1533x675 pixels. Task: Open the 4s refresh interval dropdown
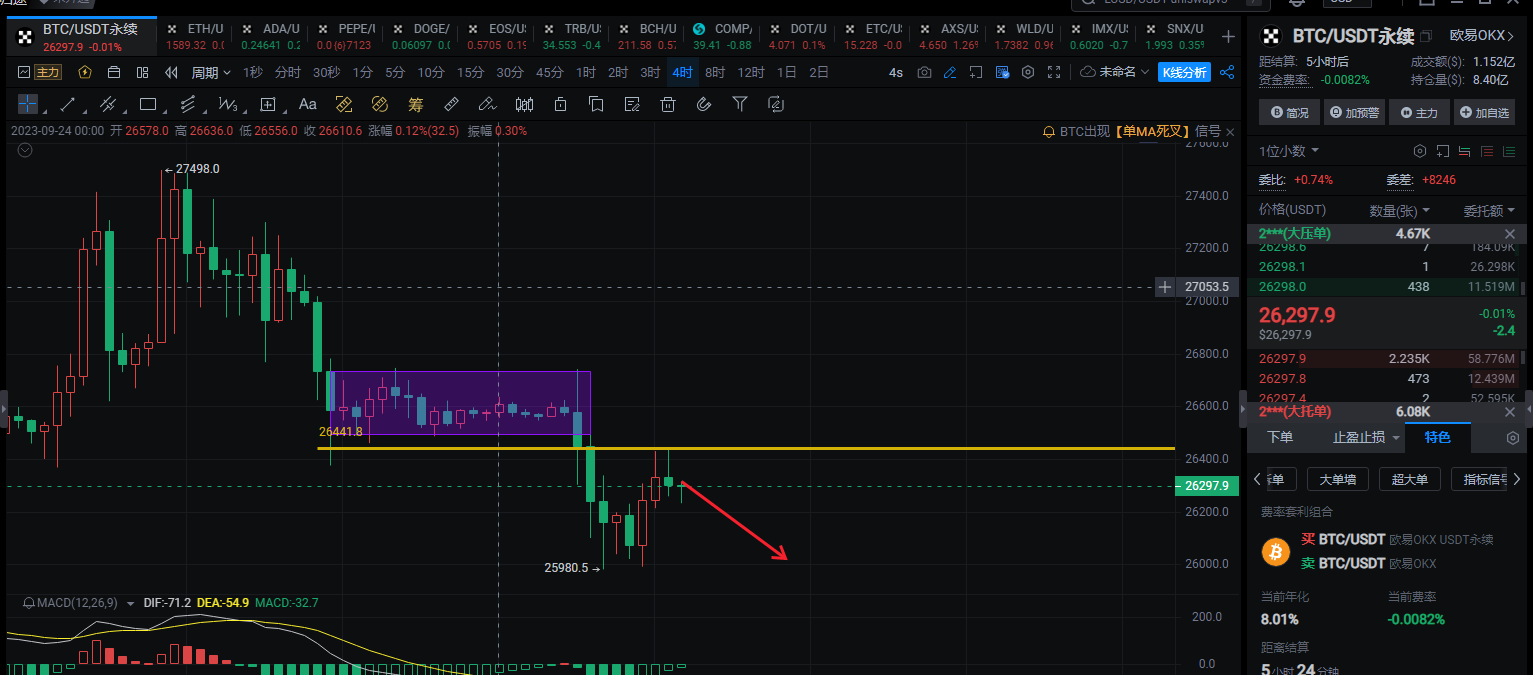click(x=896, y=72)
